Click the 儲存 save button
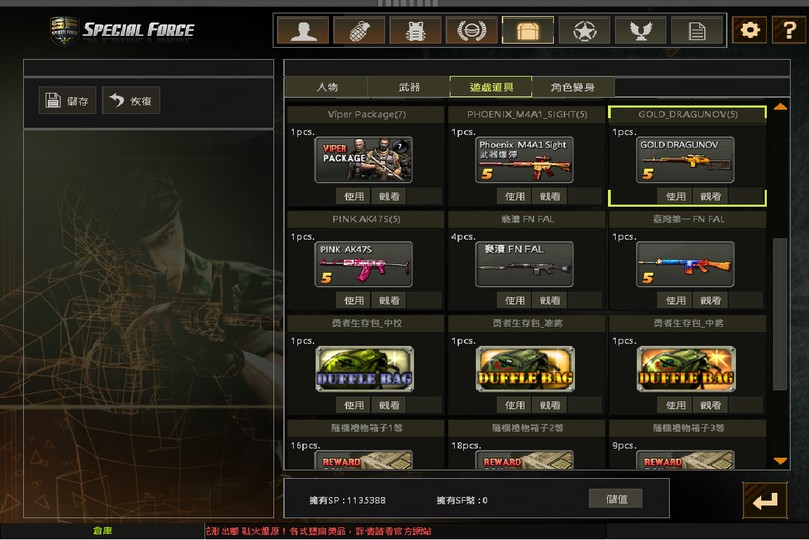The width and height of the screenshot is (809, 540). pyautogui.click(x=68, y=100)
